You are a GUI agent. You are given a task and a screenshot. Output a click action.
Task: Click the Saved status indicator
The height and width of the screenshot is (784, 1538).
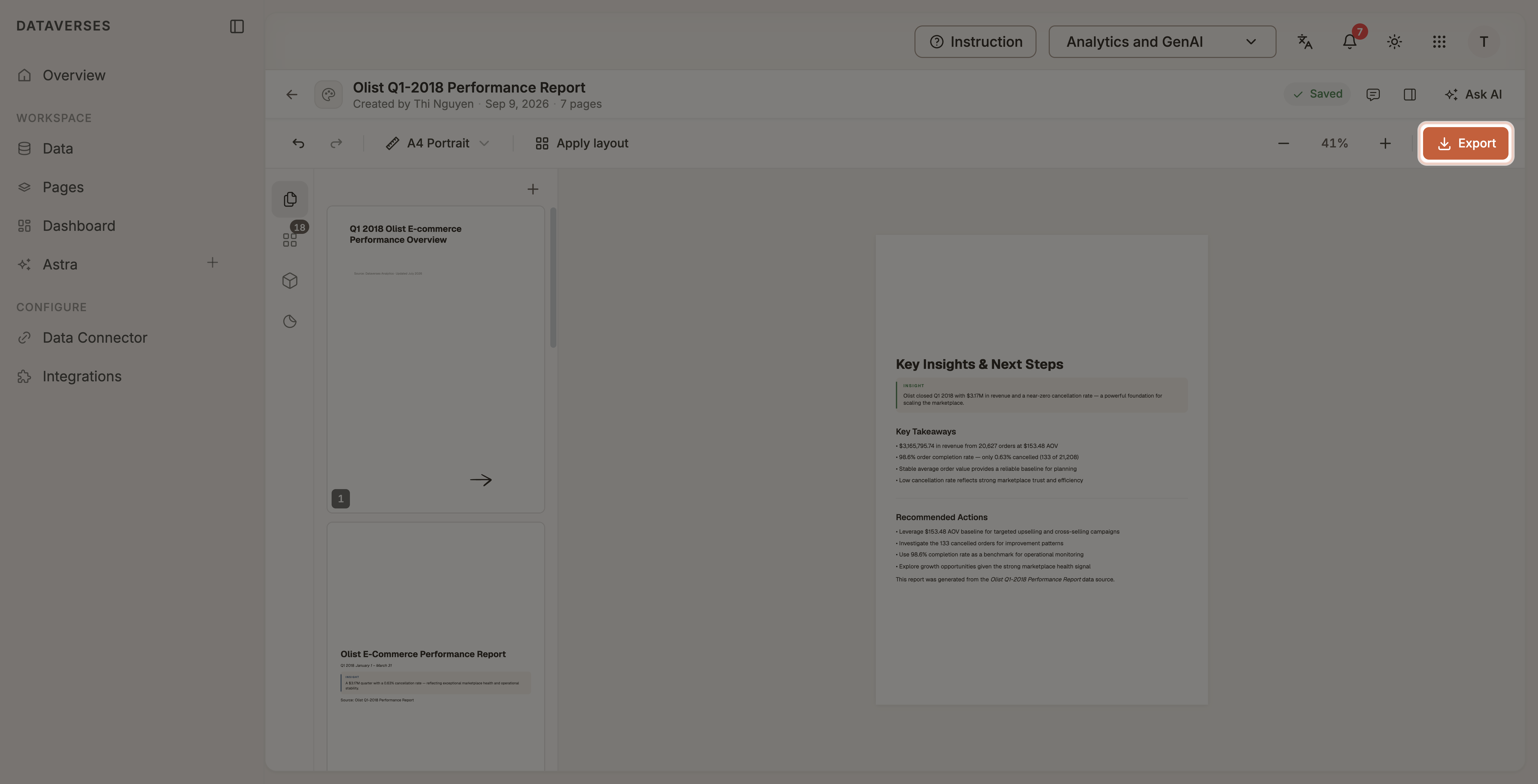(x=1317, y=94)
